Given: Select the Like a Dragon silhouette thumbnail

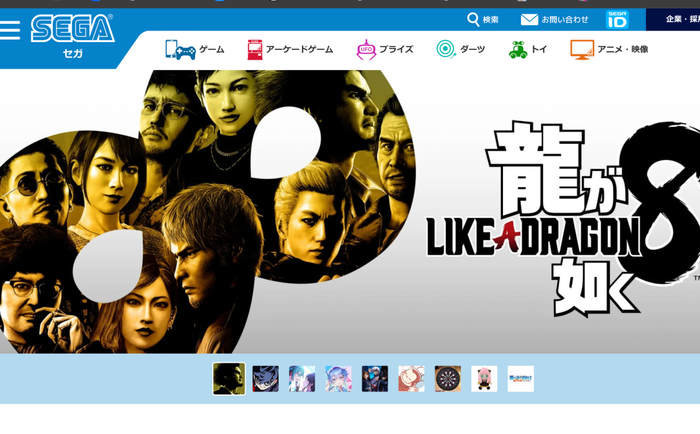Looking at the screenshot, I should pyautogui.click(x=229, y=379).
